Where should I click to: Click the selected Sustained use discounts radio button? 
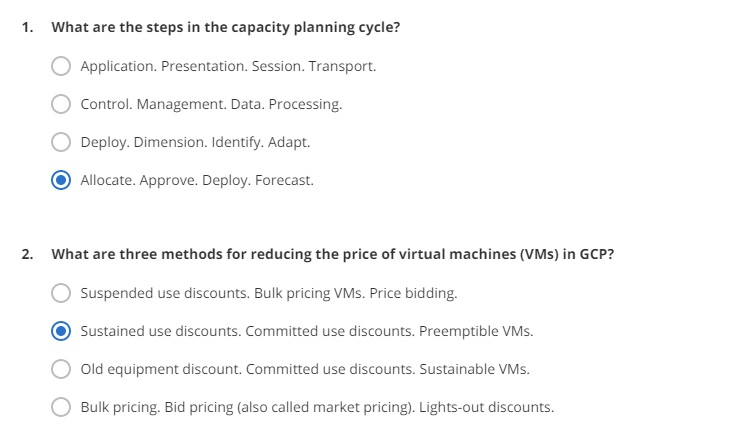pos(61,331)
